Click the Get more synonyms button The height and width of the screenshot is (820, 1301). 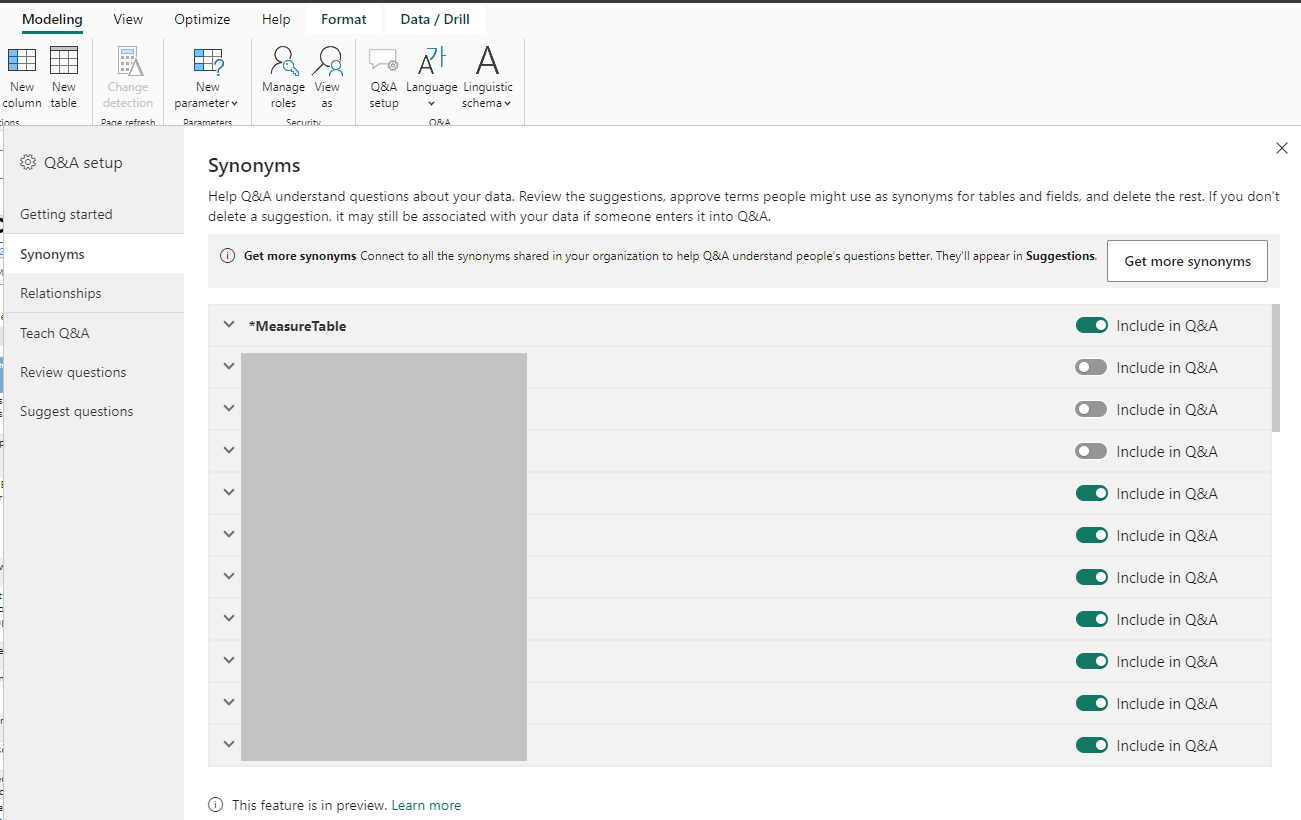click(1187, 261)
